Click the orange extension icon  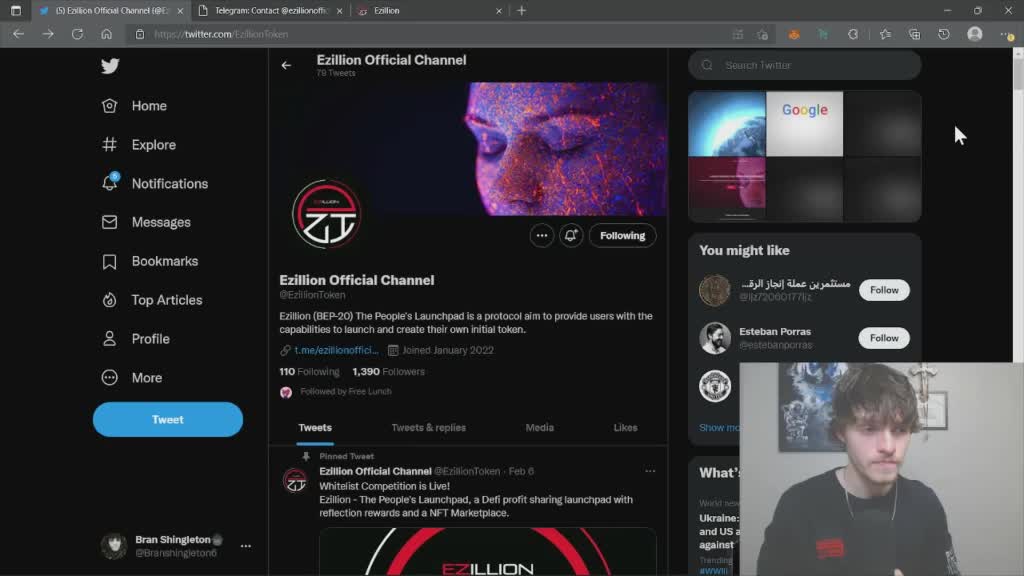coord(794,34)
